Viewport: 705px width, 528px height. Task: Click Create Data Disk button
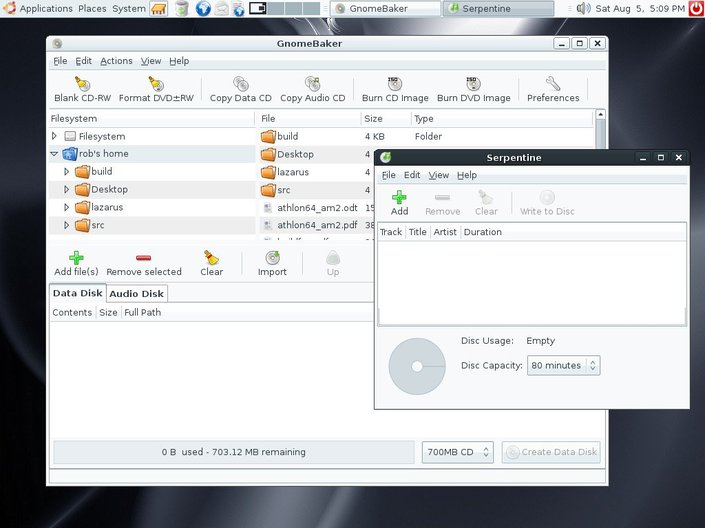551,452
